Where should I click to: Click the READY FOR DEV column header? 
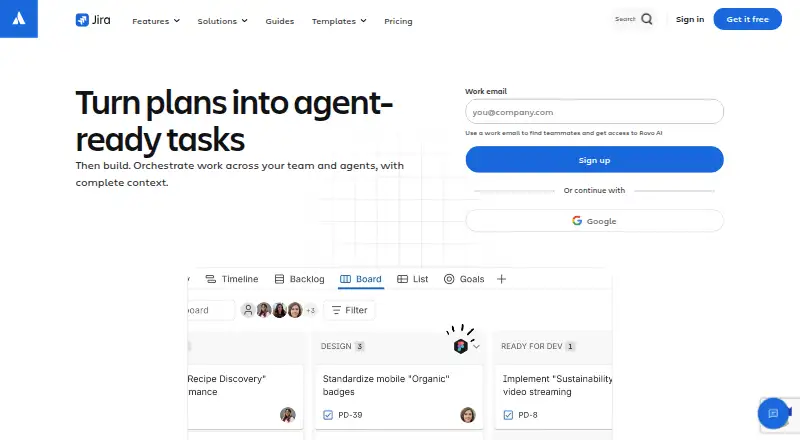tap(532, 347)
